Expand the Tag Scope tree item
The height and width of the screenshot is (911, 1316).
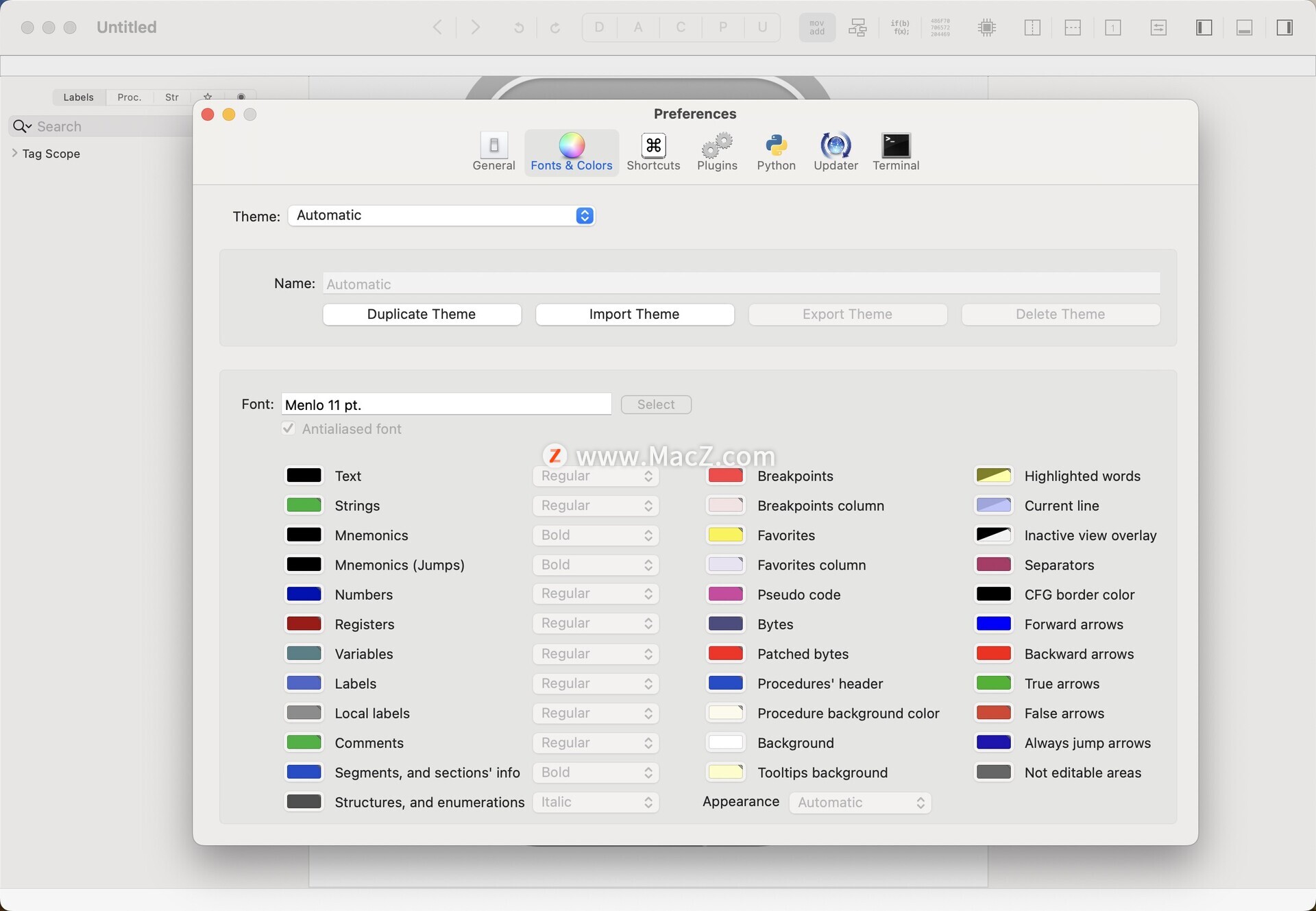tap(15, 153)
